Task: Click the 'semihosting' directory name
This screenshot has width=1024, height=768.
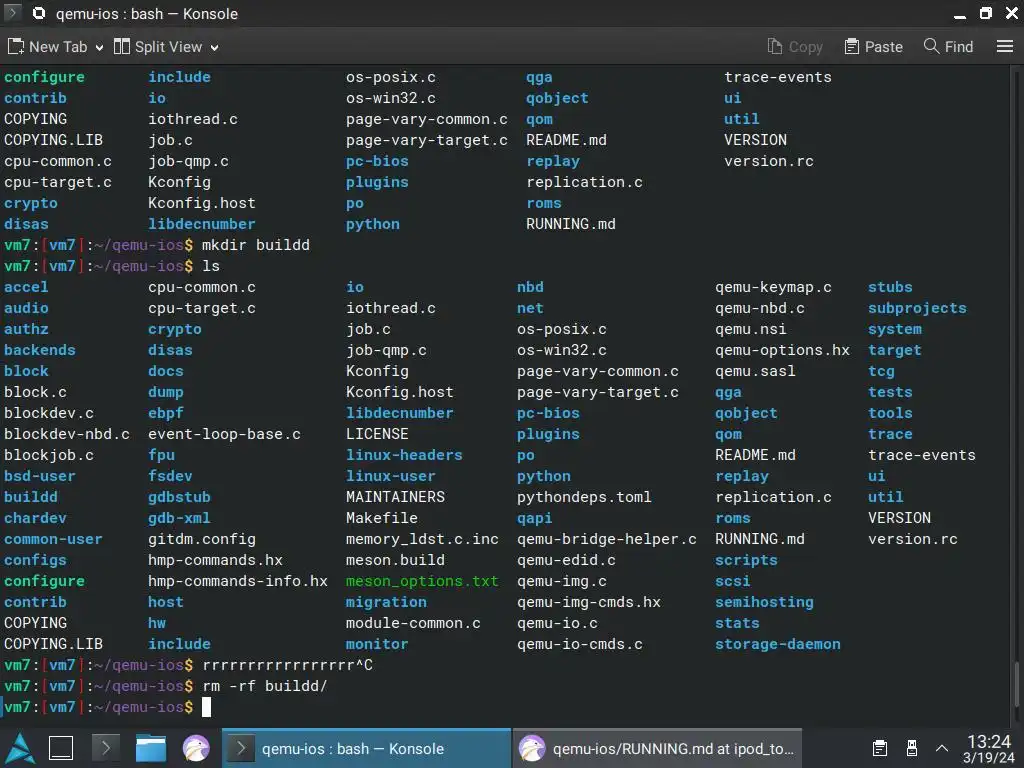Action: point(764,602)
